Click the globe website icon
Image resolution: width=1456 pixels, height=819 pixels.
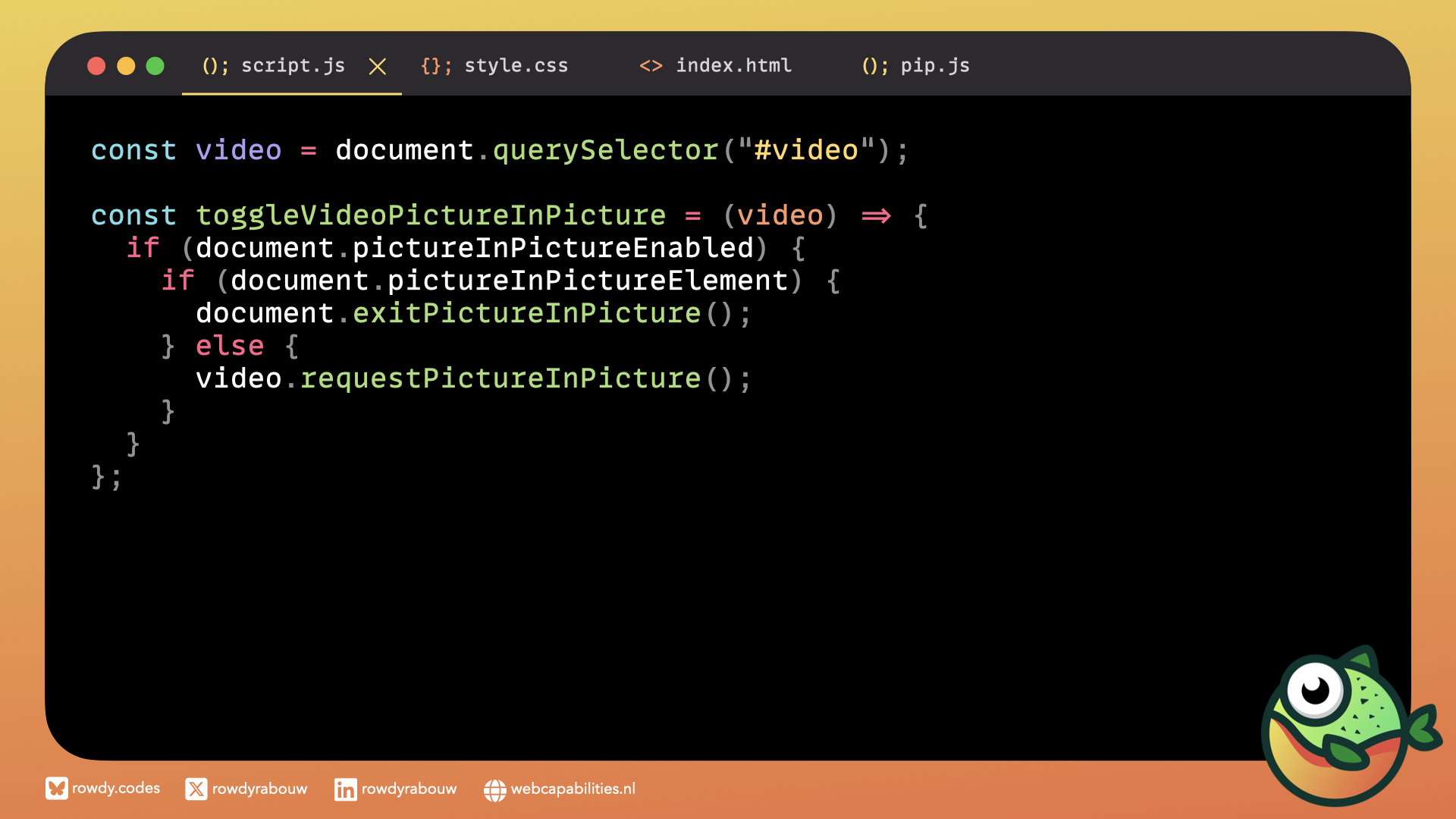click(494, 789)
